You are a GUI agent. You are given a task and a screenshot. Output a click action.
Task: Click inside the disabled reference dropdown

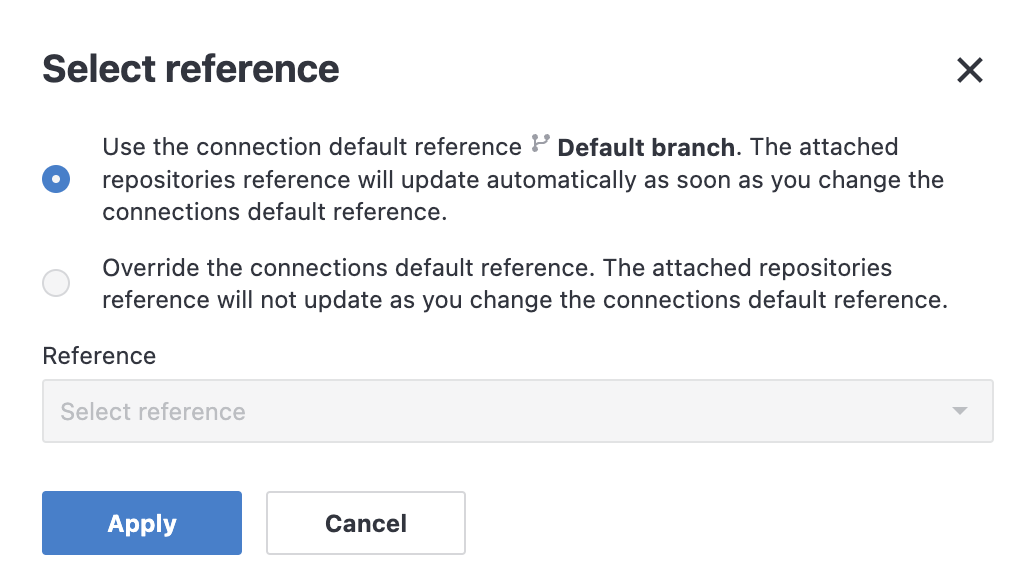[518, 410]
